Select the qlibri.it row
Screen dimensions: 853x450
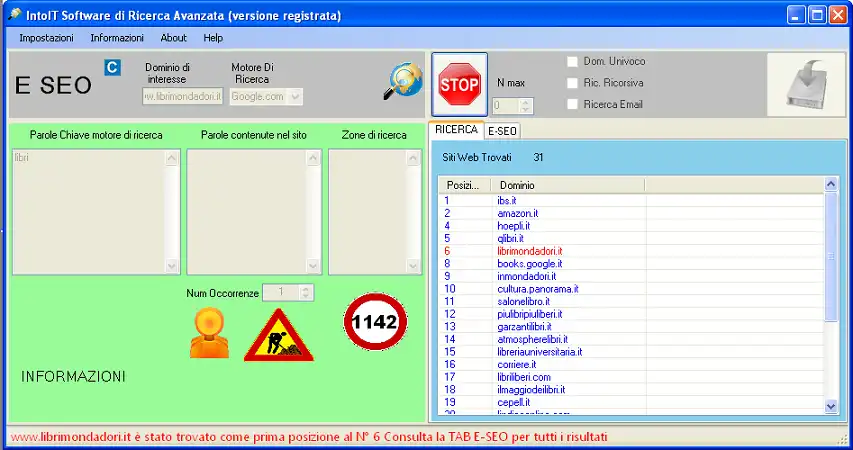tap(631, 238)
